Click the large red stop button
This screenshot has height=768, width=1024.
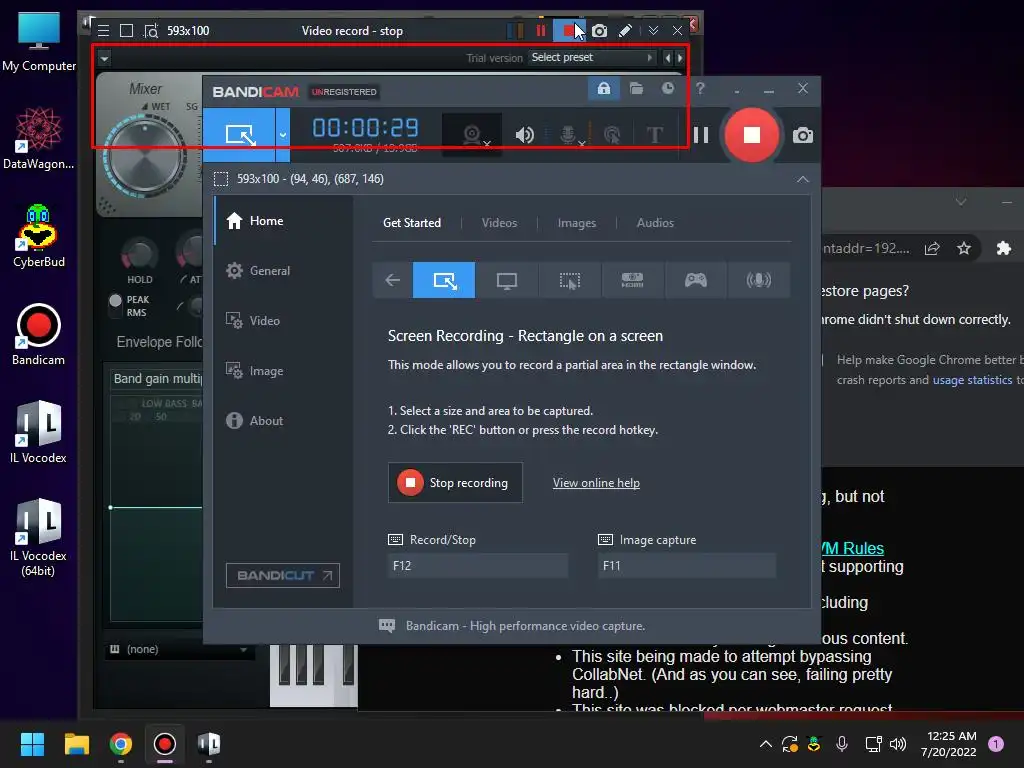[x=752, y=135]
